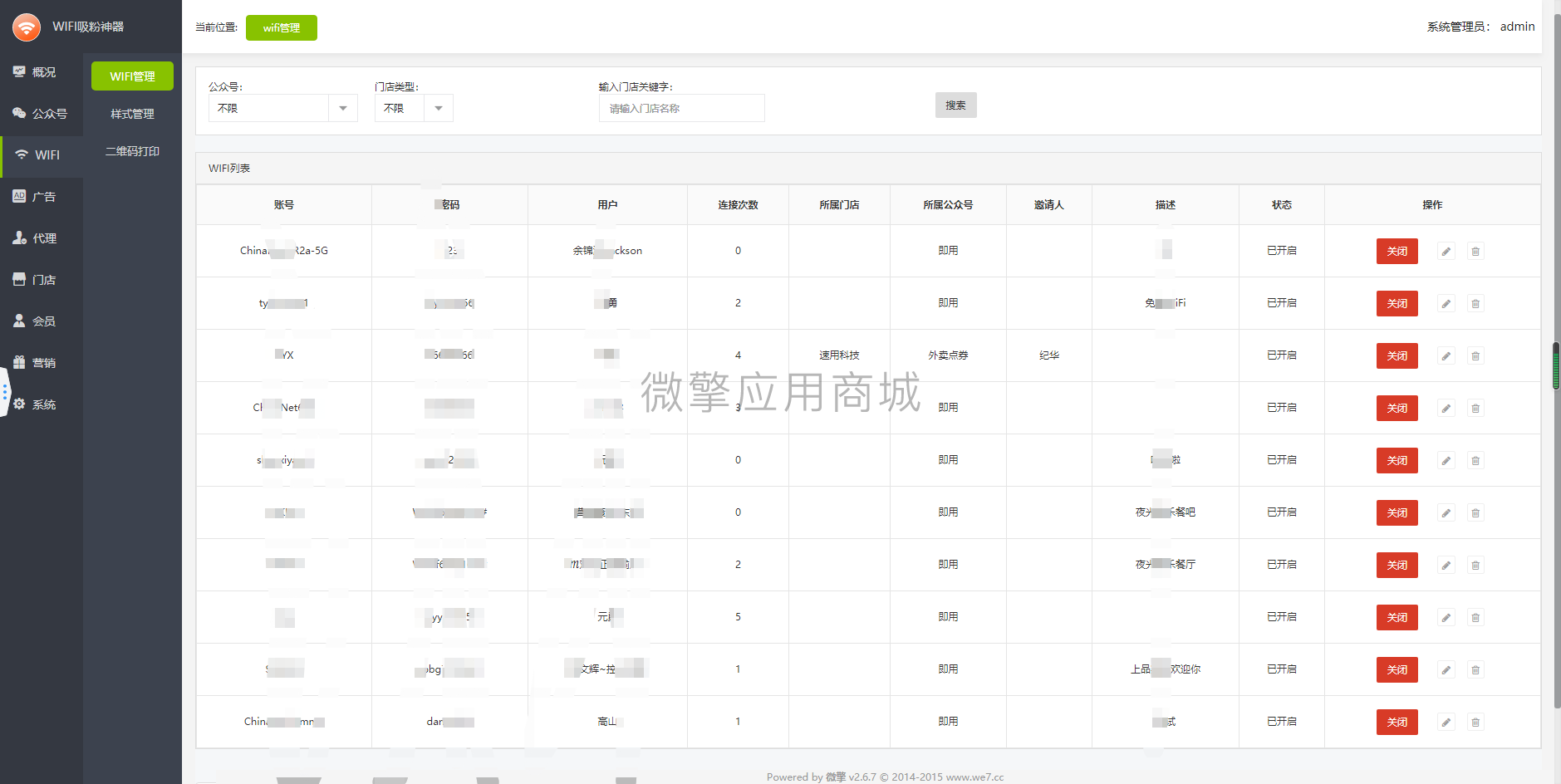1561x784 pixels.
Task: Click 关闭 in the 夜...餐吧 row
Action: 1397,512
